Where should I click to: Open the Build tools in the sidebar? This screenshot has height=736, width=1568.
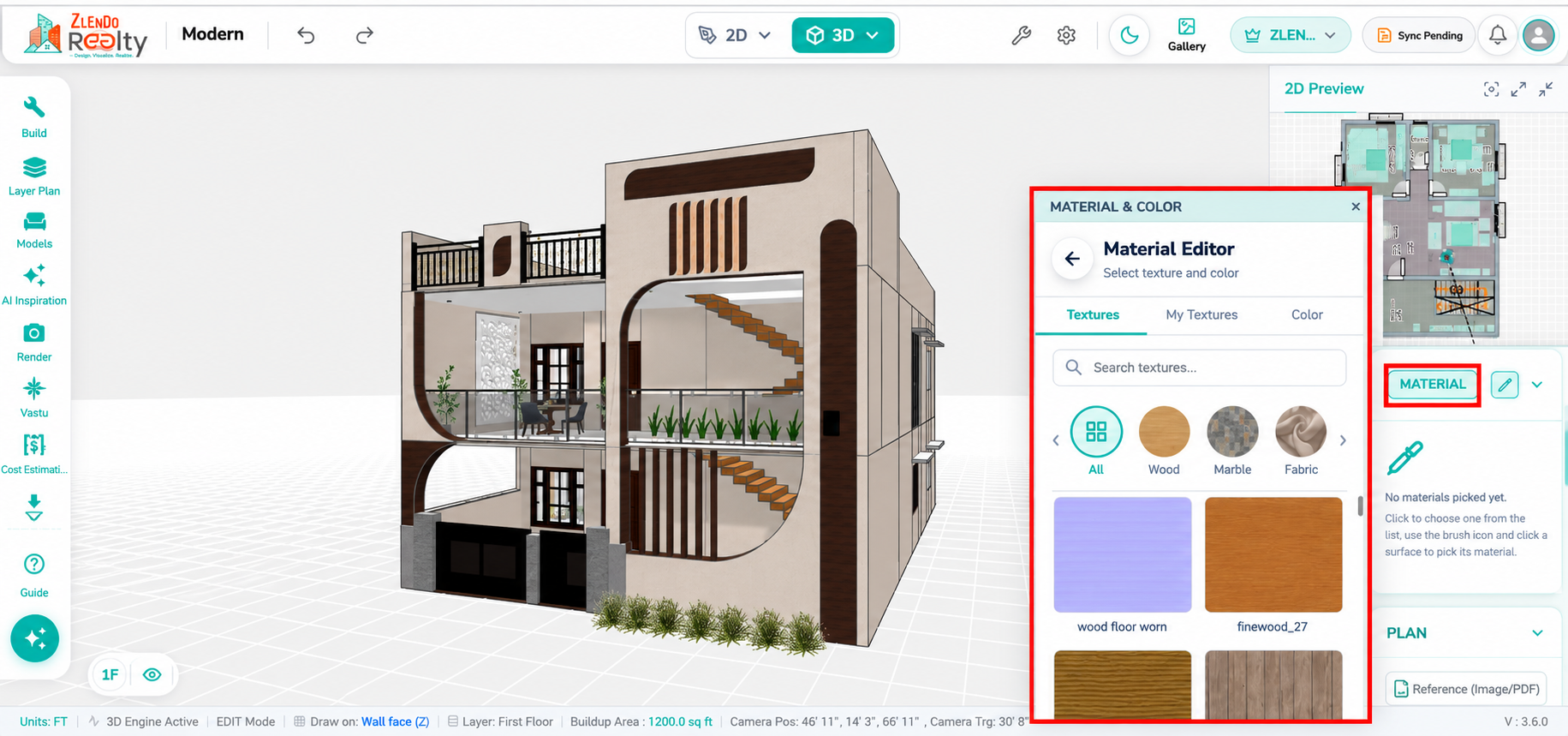[x=34, y=117]
